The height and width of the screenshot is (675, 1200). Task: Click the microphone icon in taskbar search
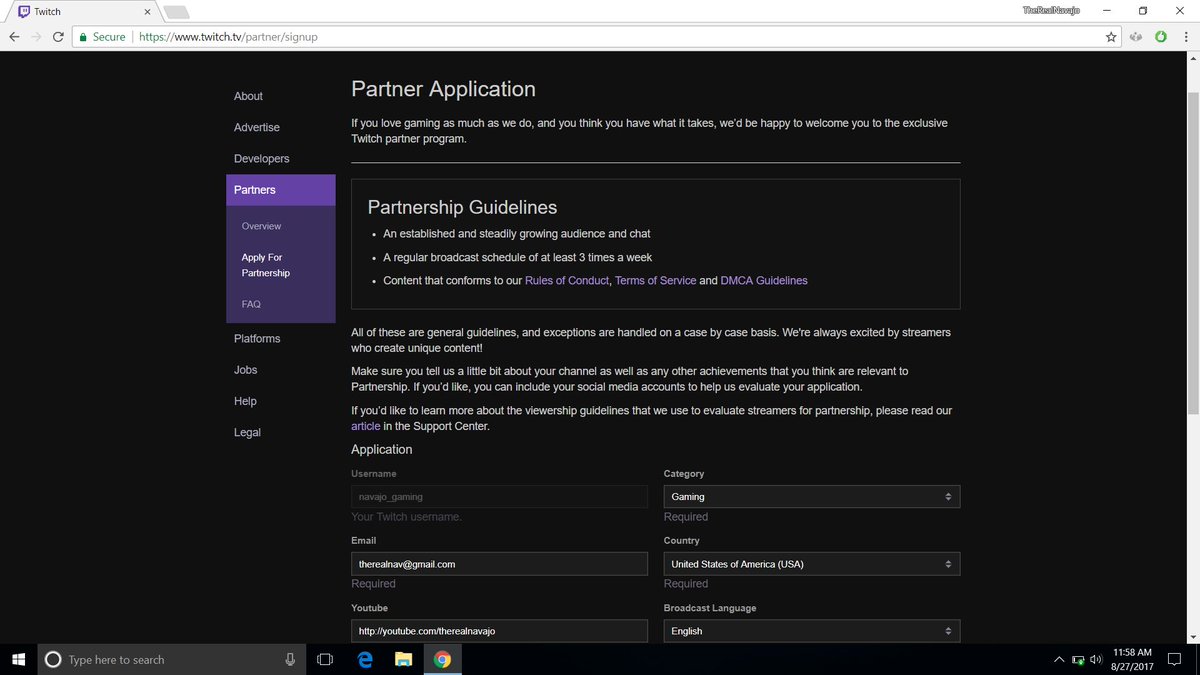[x=290, y=659]
